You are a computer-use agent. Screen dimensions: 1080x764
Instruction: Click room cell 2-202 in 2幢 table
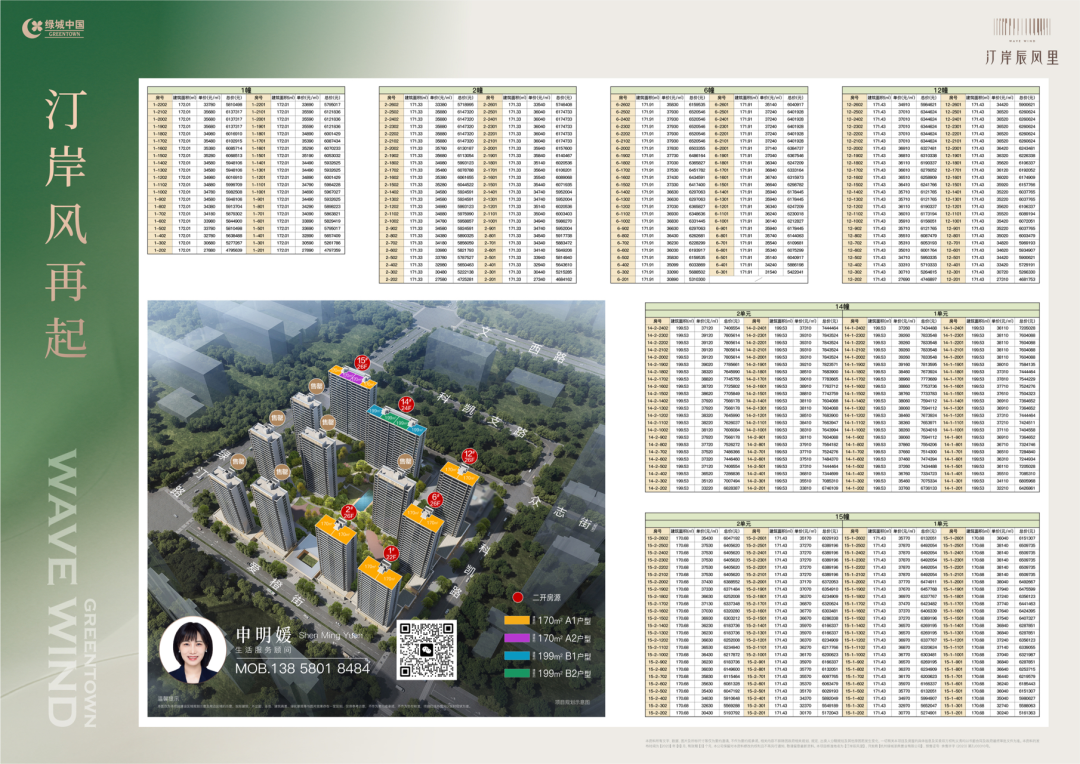pyautogui.click(x=391, y=279)
